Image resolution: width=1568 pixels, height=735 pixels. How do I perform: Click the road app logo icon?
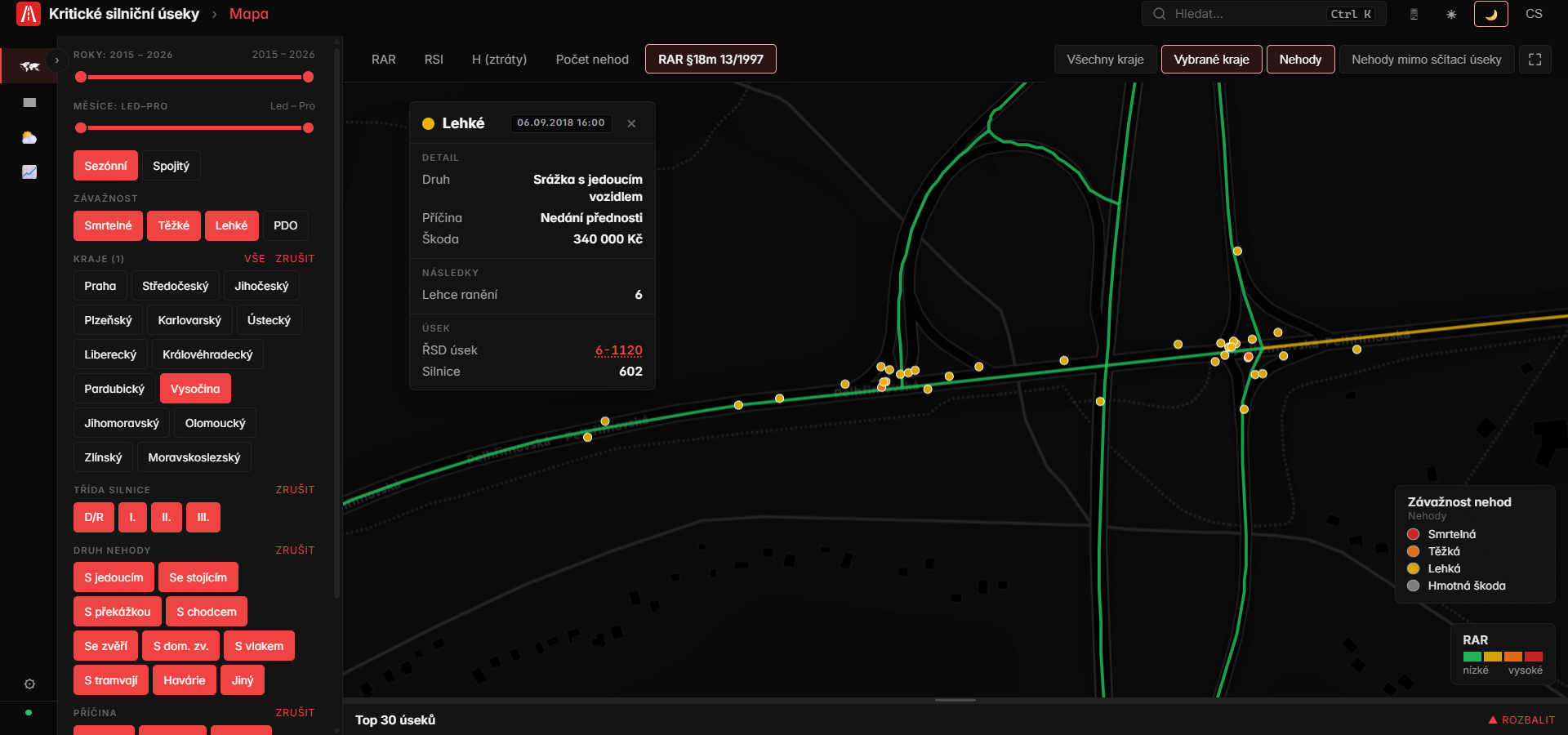point(29,14)
